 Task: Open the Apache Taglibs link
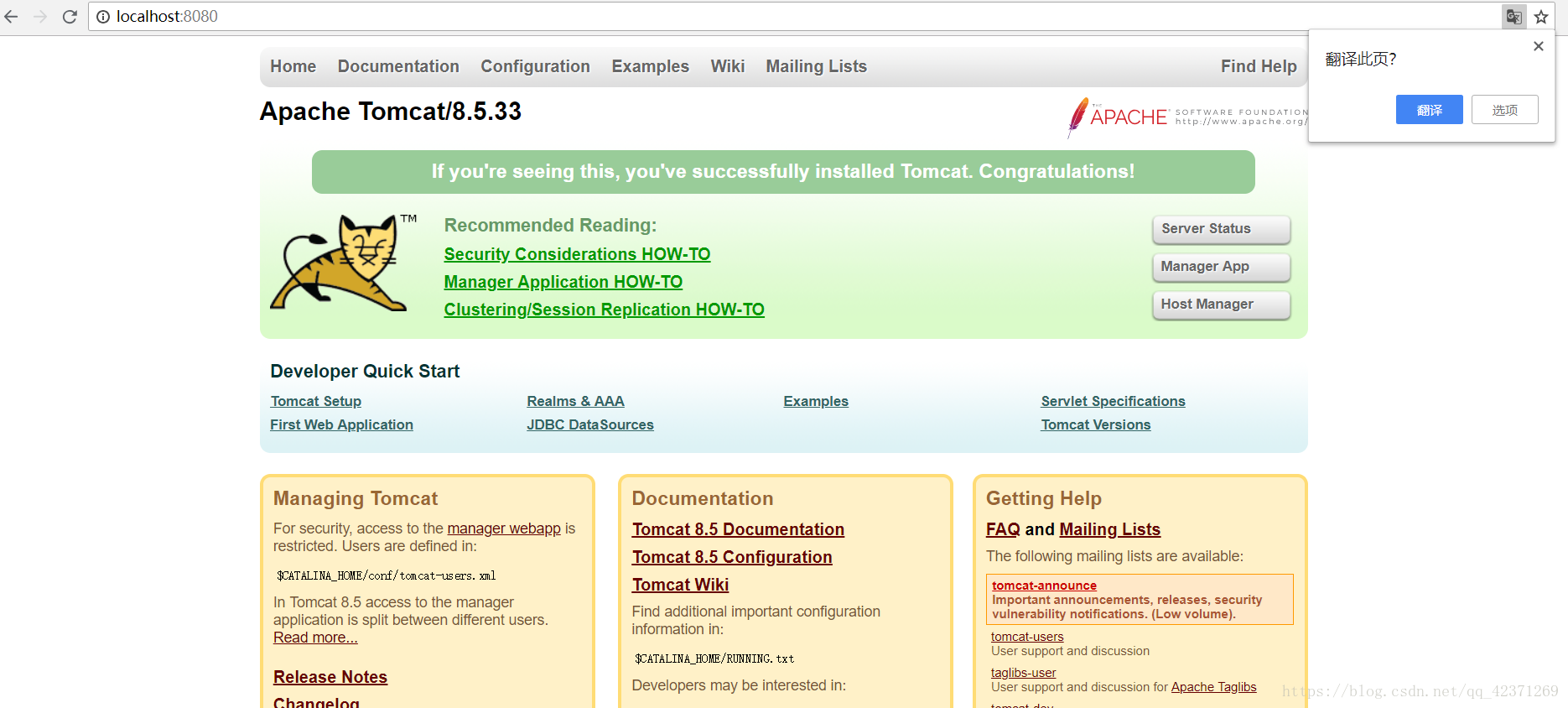pos(1213,687)
